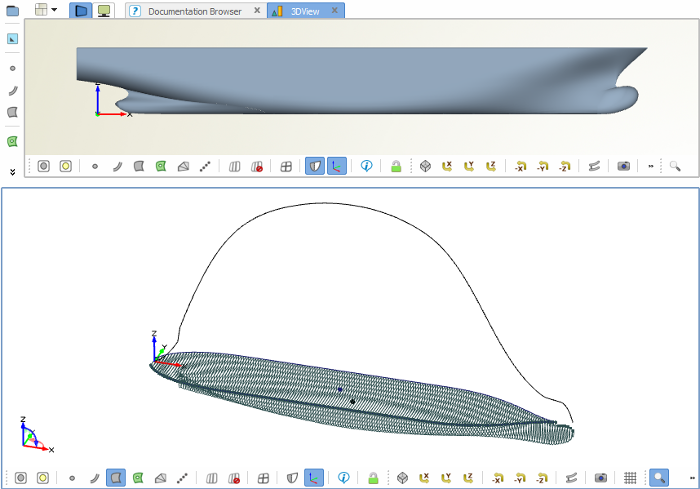Toggle shaded surface display in upper toolbar
Viewport: 700px width, 489px height.
click(315, 166)
